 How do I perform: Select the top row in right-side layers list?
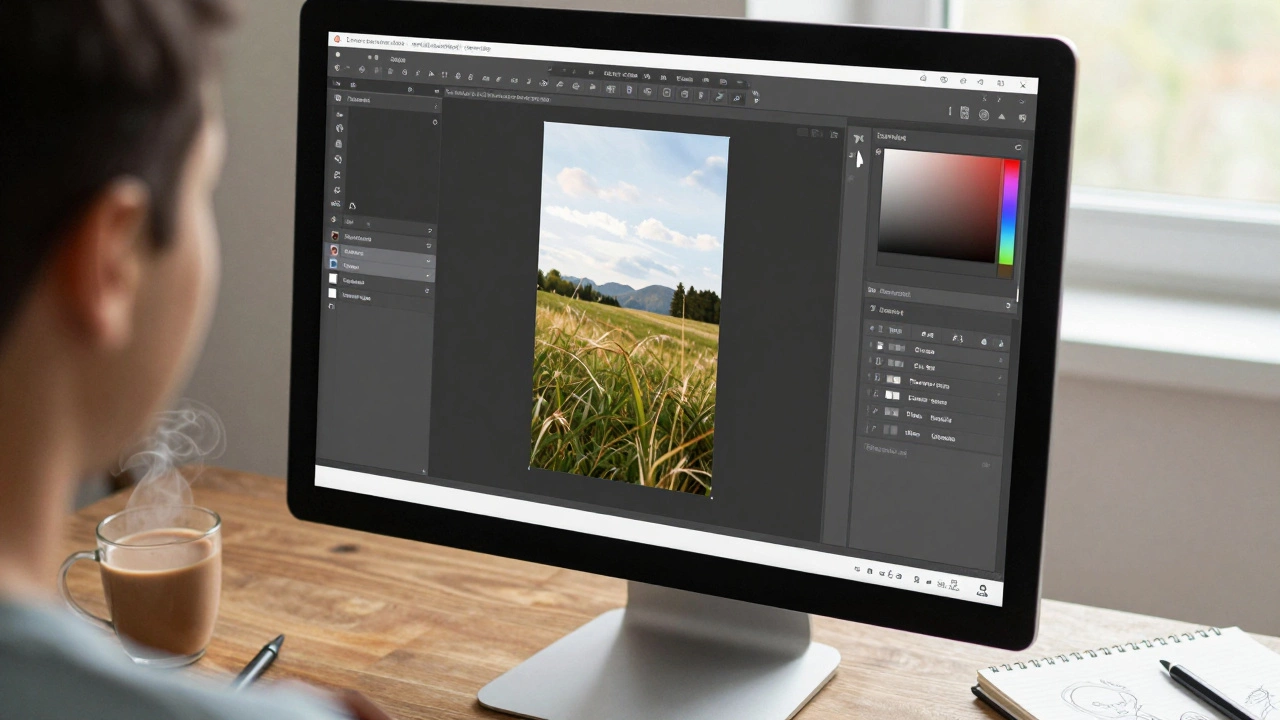pos(936,350)
